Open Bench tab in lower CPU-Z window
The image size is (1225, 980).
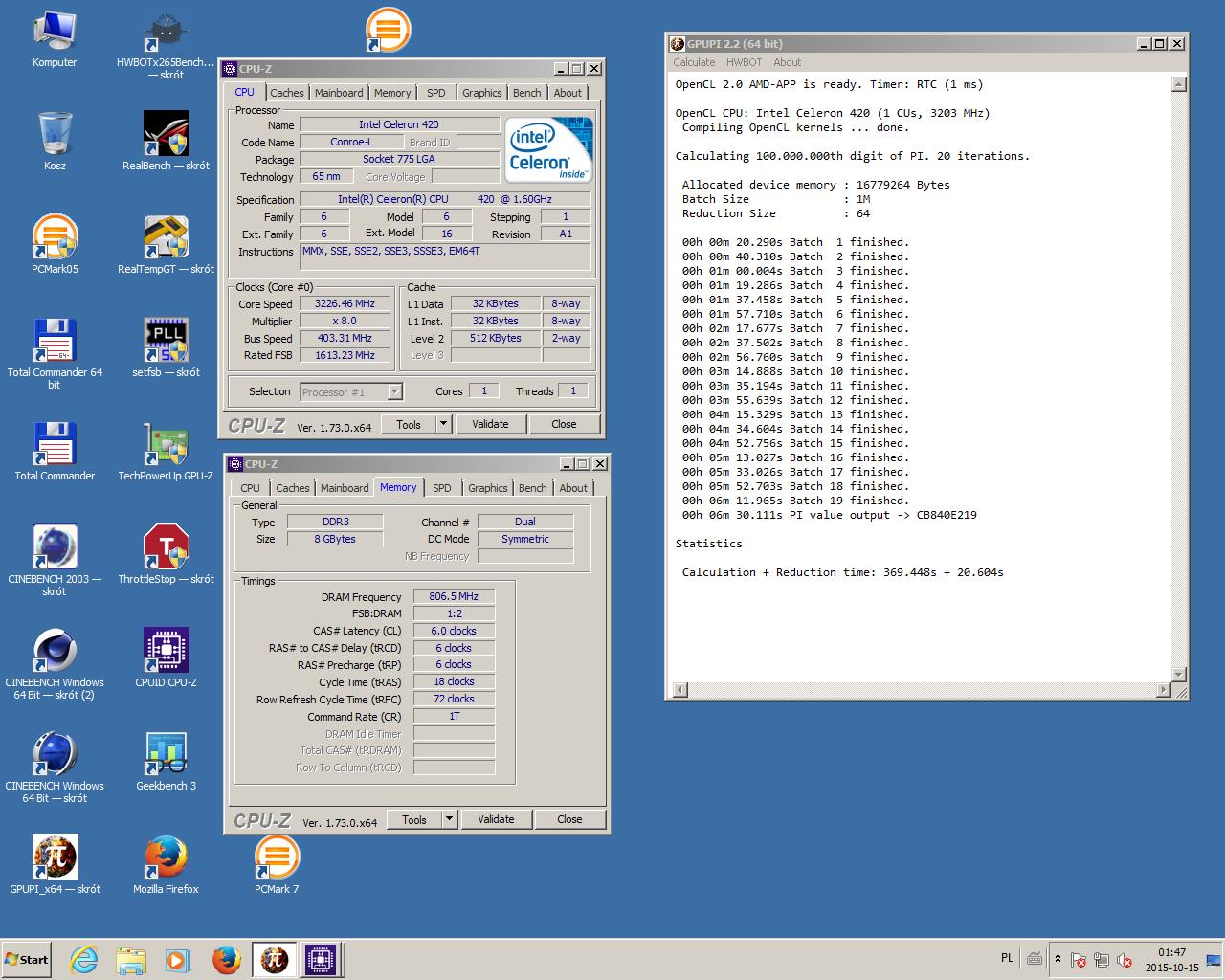click(x=532, y=488)
